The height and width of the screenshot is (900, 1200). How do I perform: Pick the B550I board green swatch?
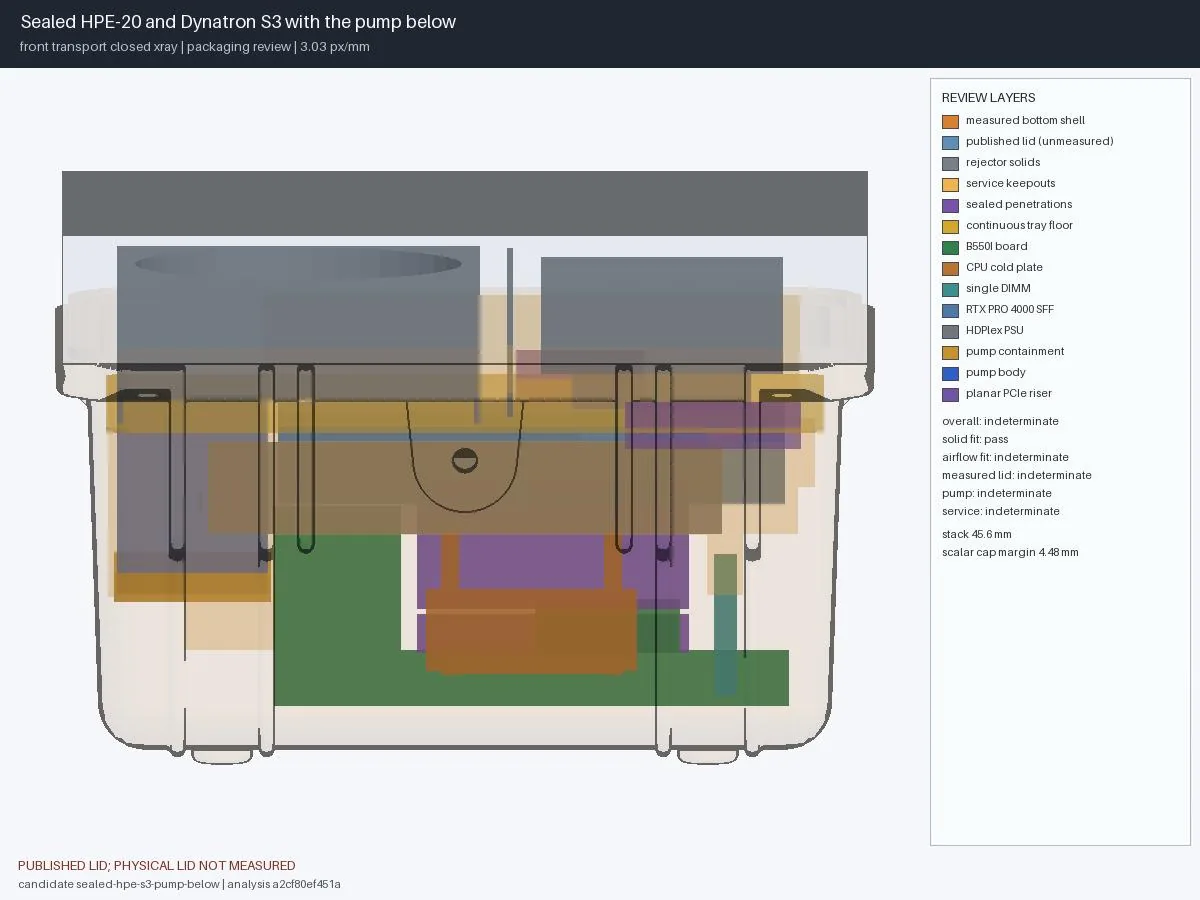(x=950, y=247)
